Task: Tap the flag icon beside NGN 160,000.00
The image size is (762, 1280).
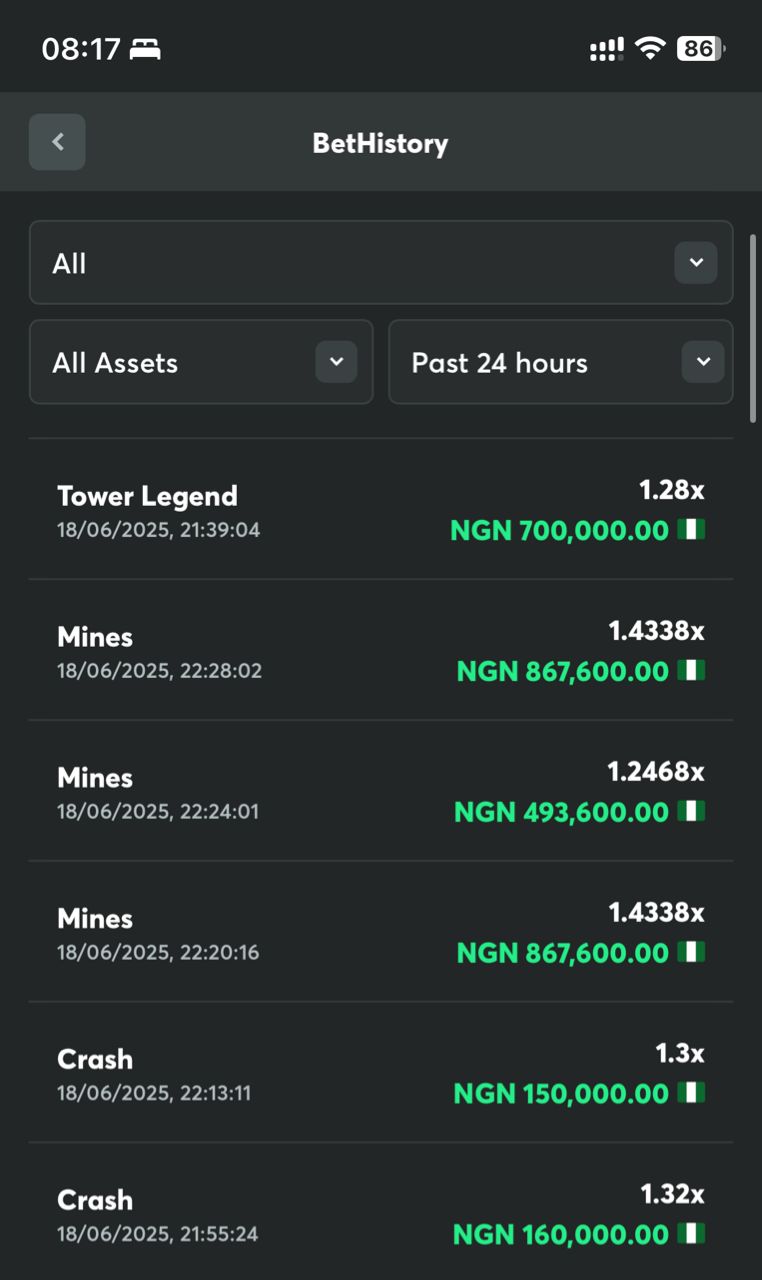Action: click(691, 1233)
